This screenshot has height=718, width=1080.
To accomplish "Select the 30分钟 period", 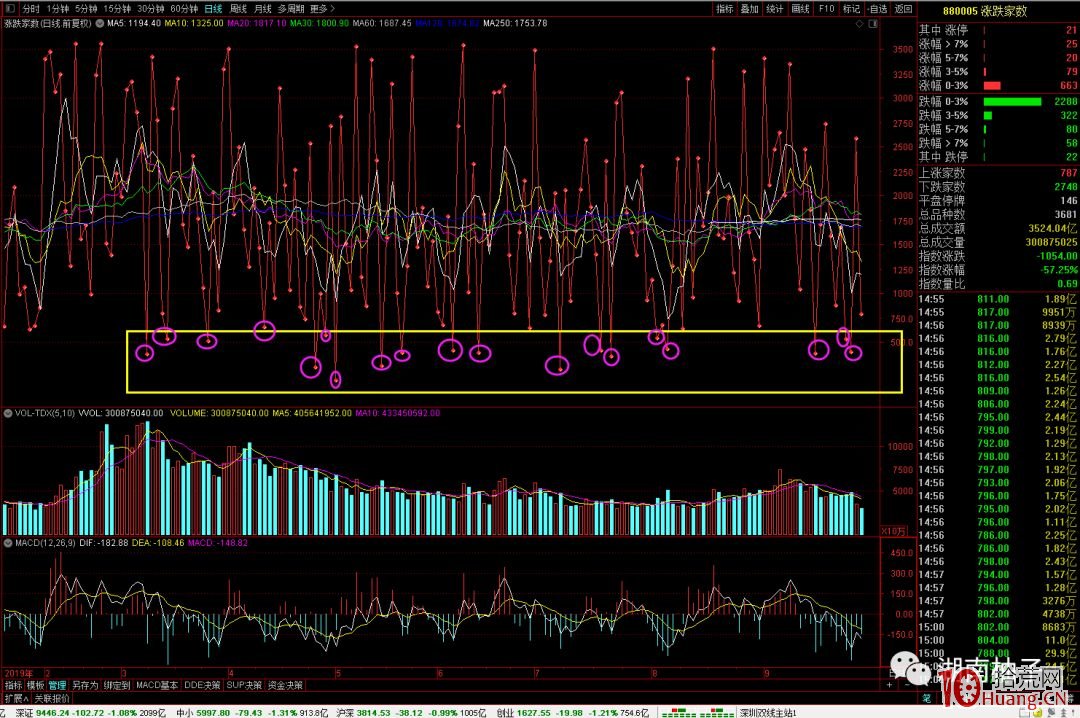I will point(150,8).
